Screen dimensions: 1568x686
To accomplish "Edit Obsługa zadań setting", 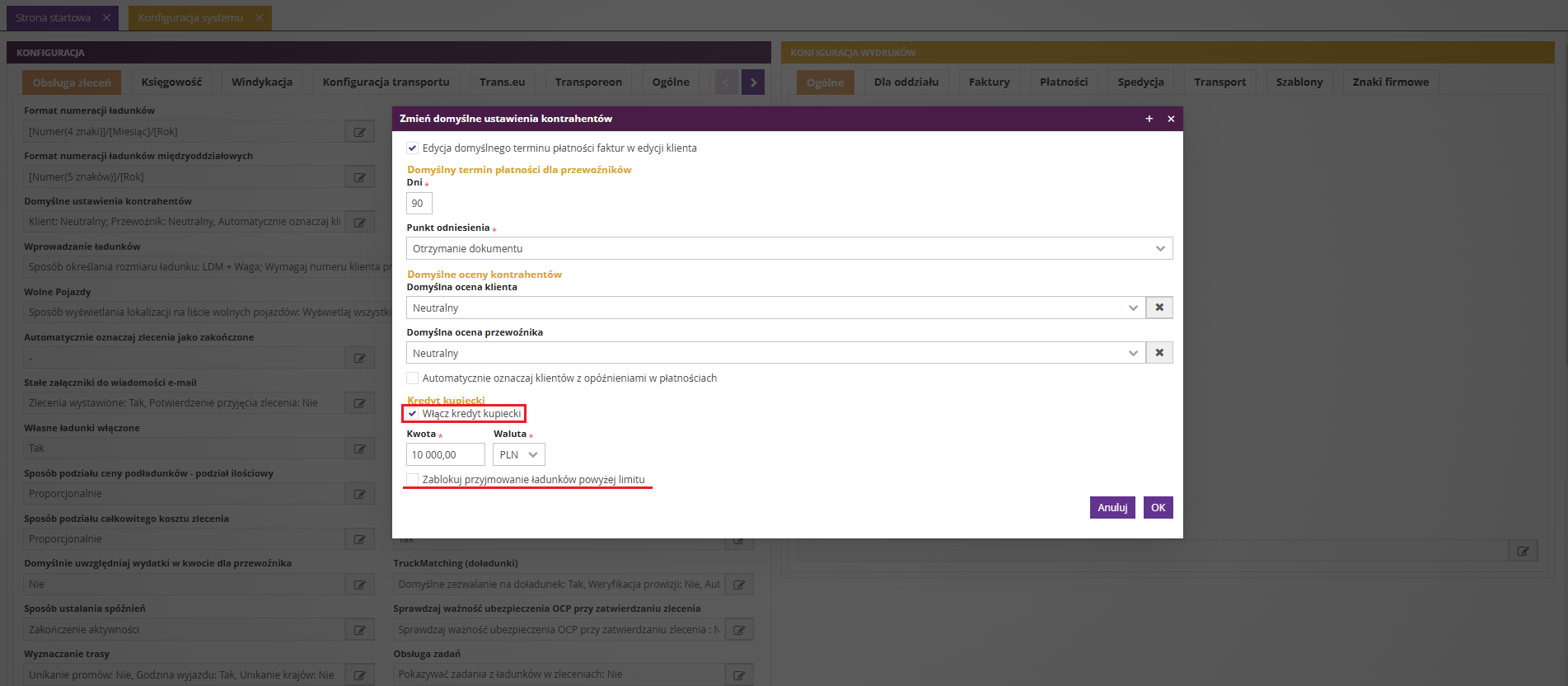I will [739, 674].
